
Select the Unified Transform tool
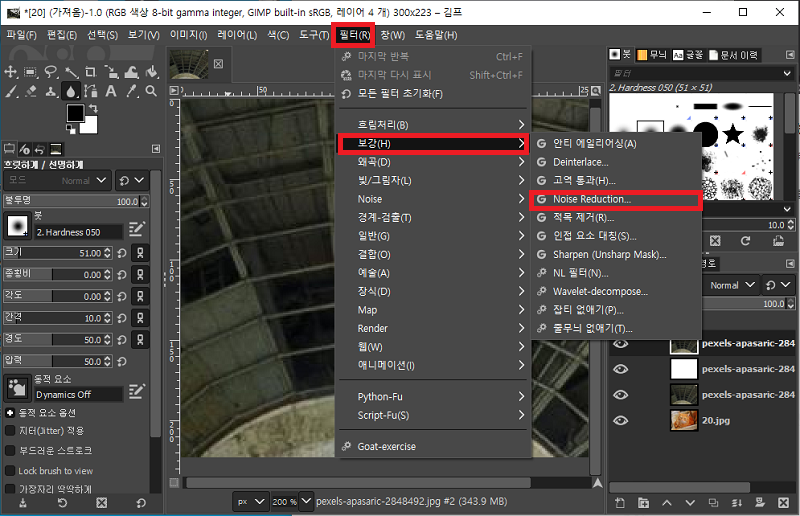[111, 72]
